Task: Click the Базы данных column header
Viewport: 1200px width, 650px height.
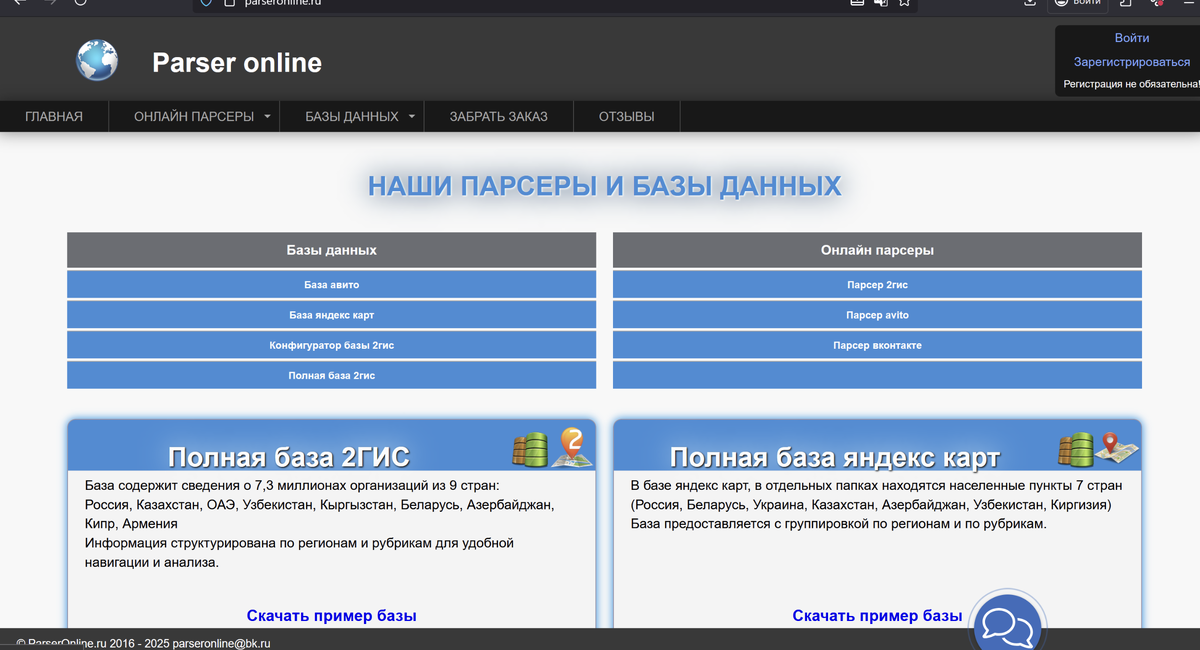Action: (x=331, y=250)
